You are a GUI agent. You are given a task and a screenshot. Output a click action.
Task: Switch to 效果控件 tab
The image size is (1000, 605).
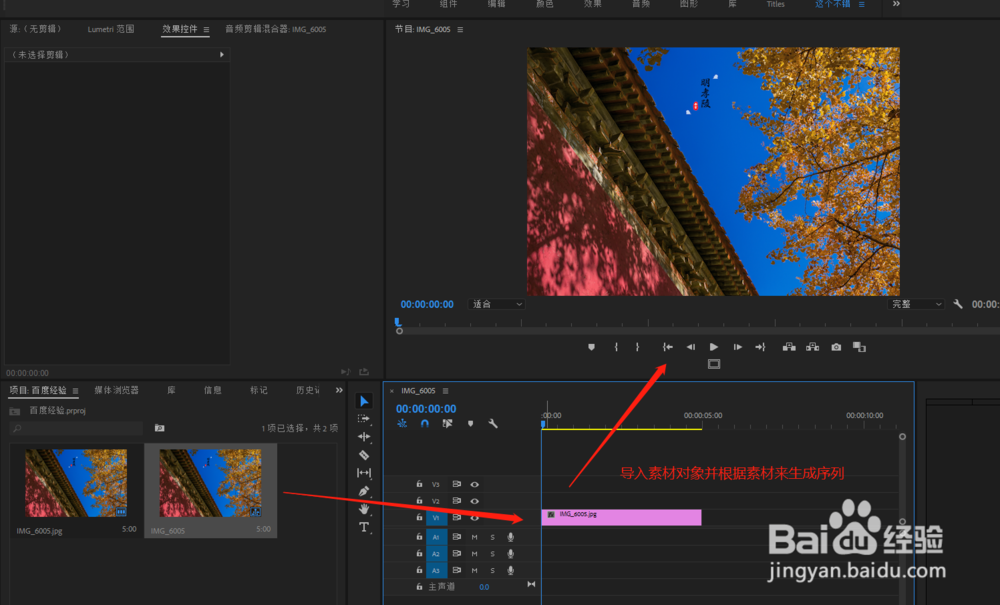coord(180,29)
